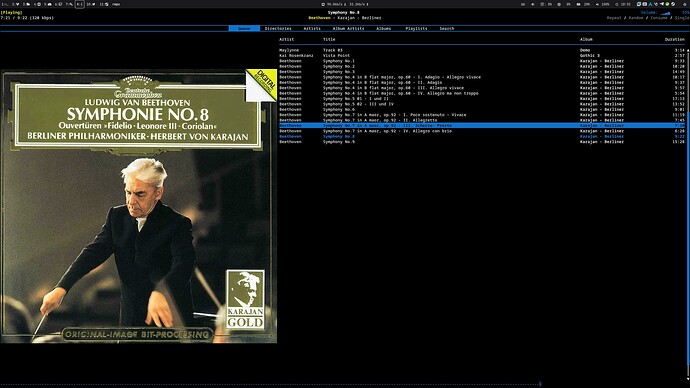
Task: Select Symphony No.4 'IV. Allegro ma non troppo'
Action: pyautogui.click(x=482, y=93)
